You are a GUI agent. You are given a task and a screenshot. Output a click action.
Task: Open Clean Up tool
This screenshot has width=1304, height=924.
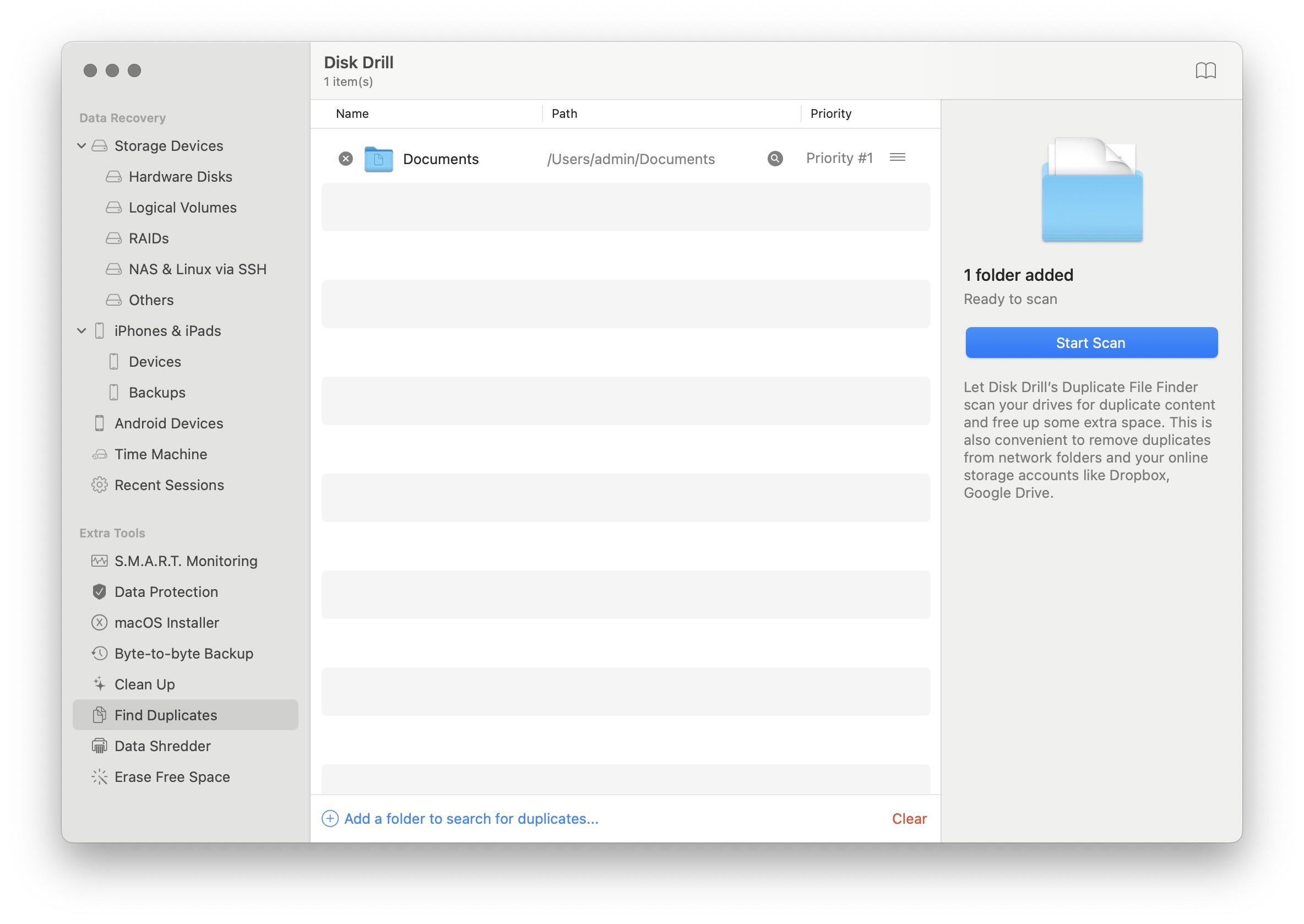pos(144,684)
